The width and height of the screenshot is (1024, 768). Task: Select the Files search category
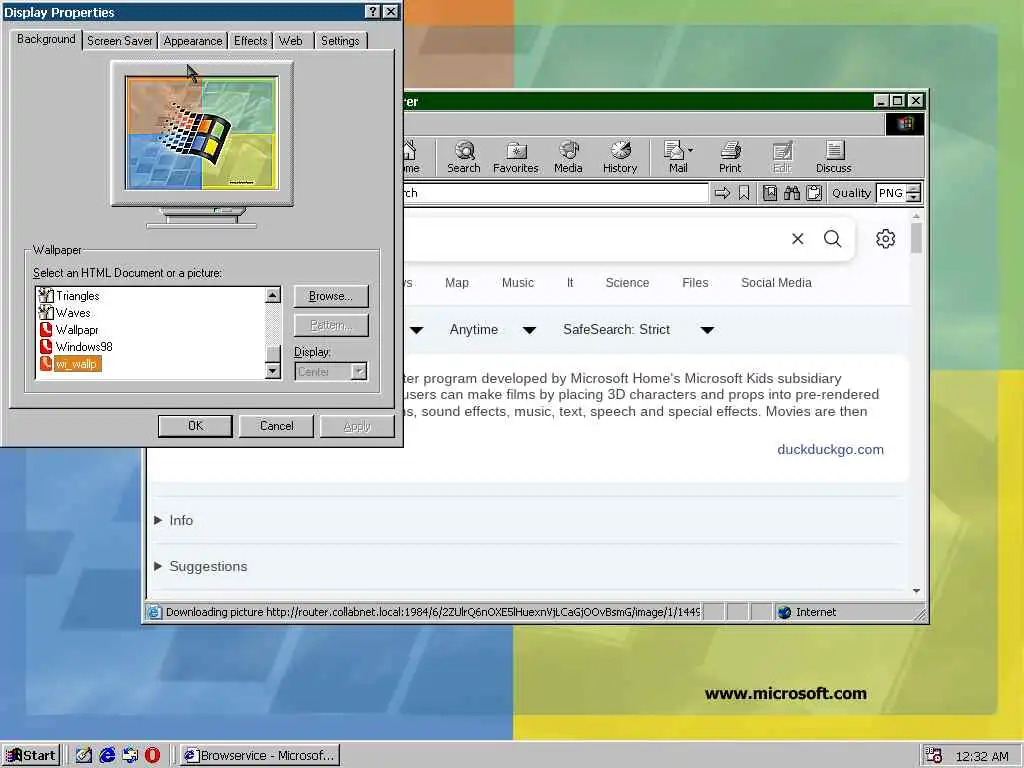(x=695, y=283)
